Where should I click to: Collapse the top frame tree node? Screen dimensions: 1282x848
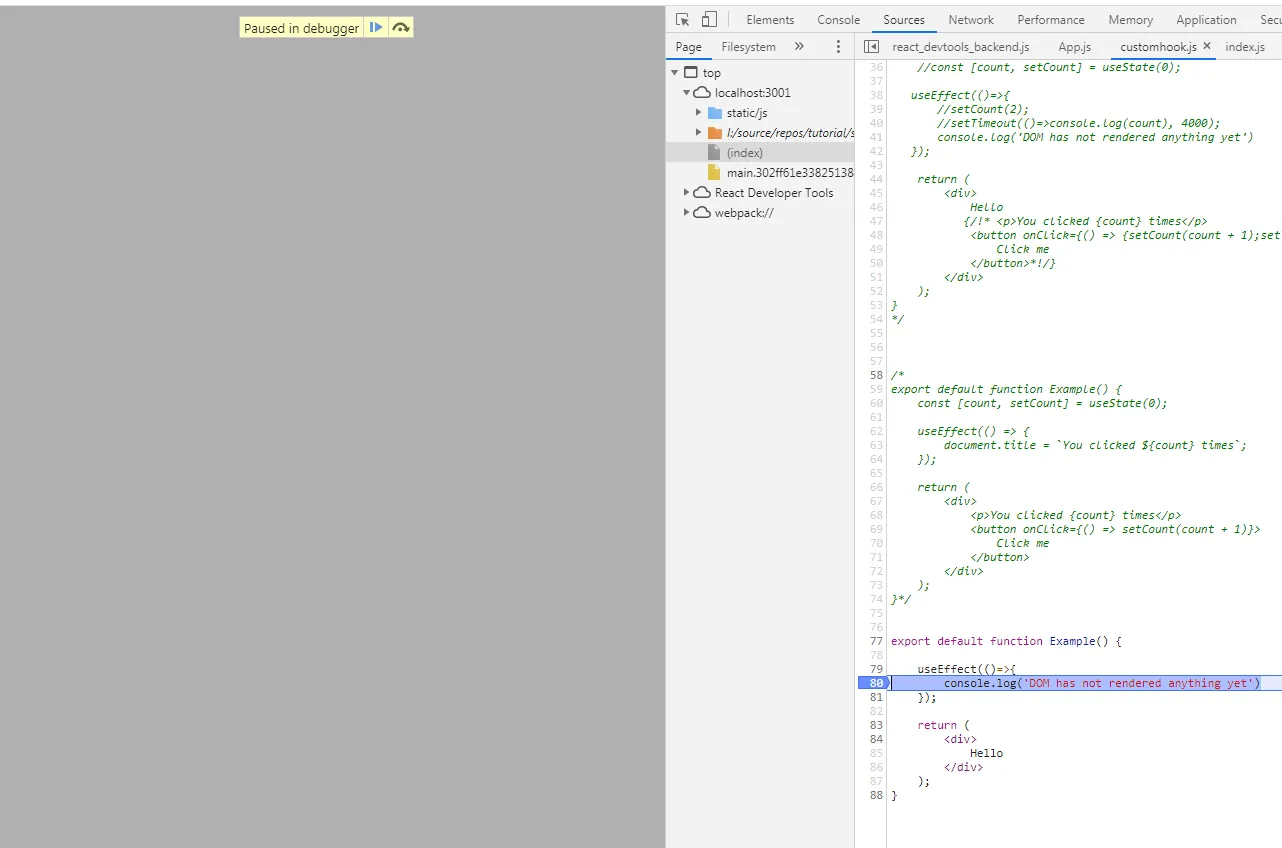[x=675, y=73]
